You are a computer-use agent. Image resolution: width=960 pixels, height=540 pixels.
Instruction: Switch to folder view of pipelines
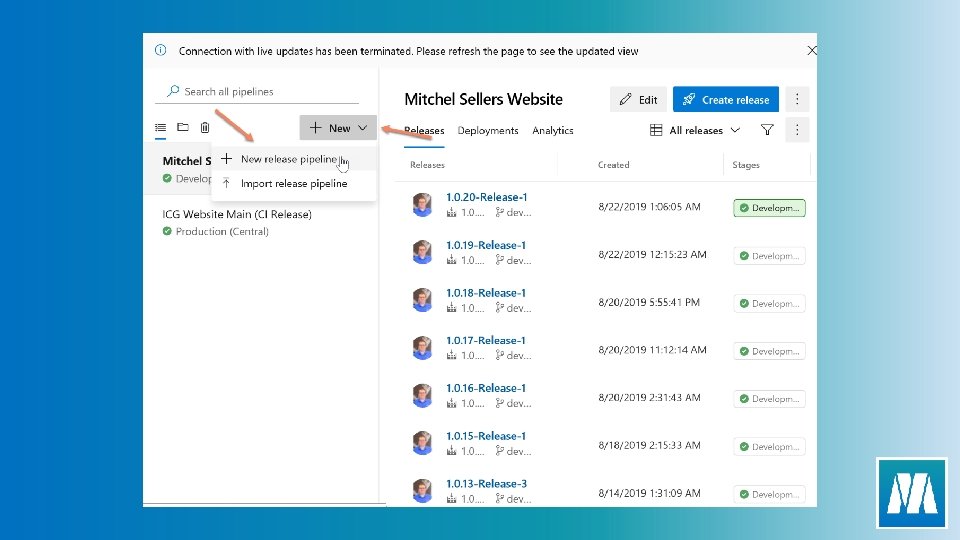(182, 127)
